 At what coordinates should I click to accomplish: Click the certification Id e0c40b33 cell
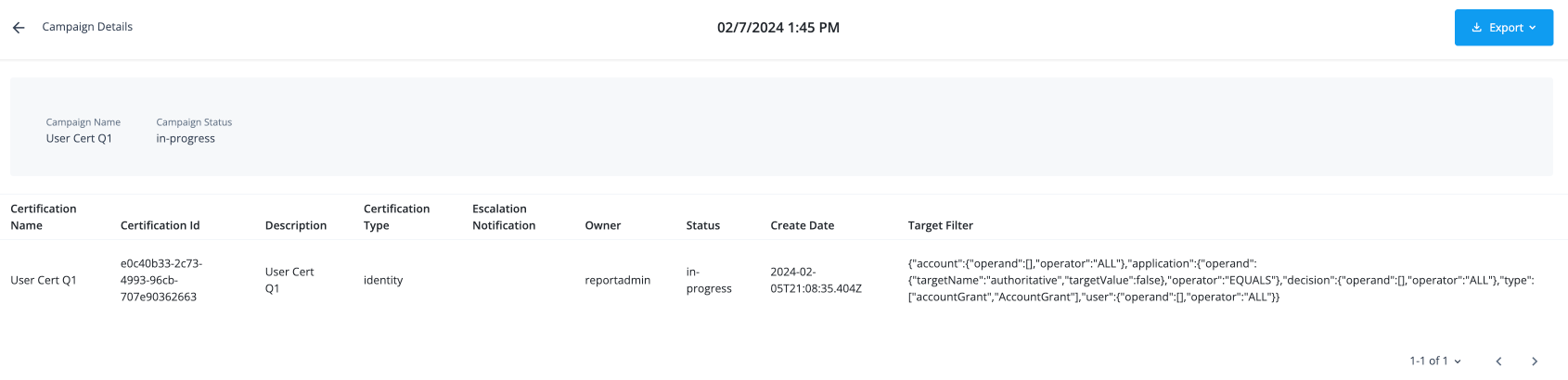pos(161,280)
